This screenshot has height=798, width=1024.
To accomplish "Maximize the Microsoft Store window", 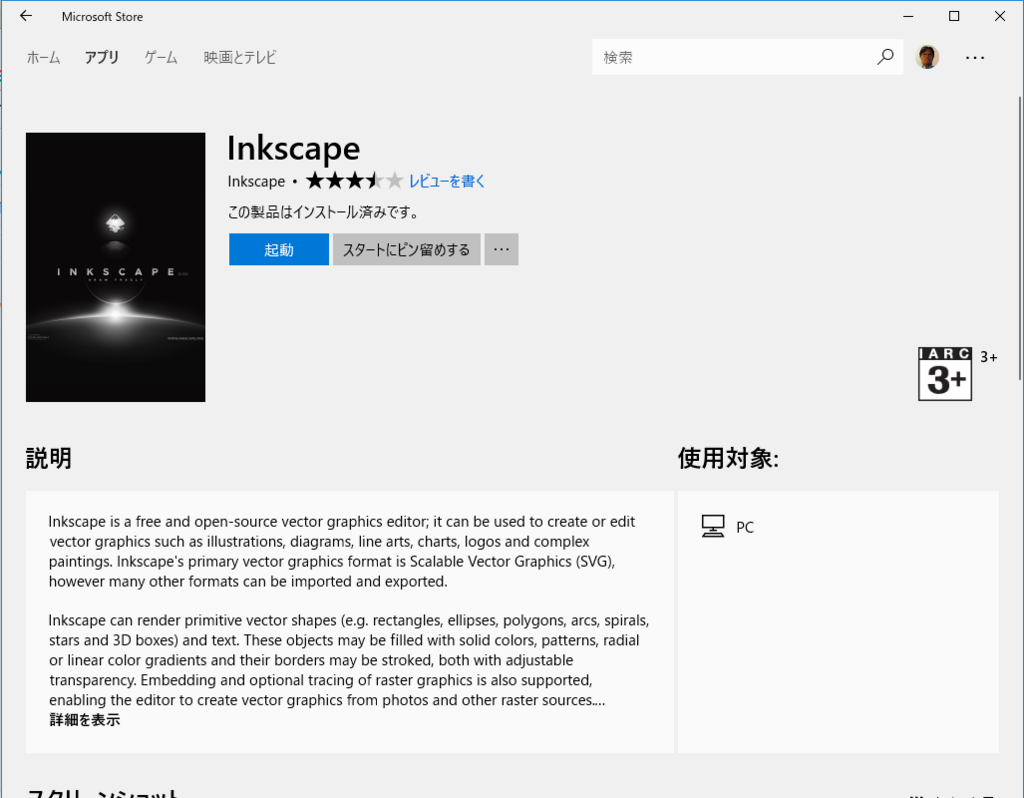I will click(954, 16).
